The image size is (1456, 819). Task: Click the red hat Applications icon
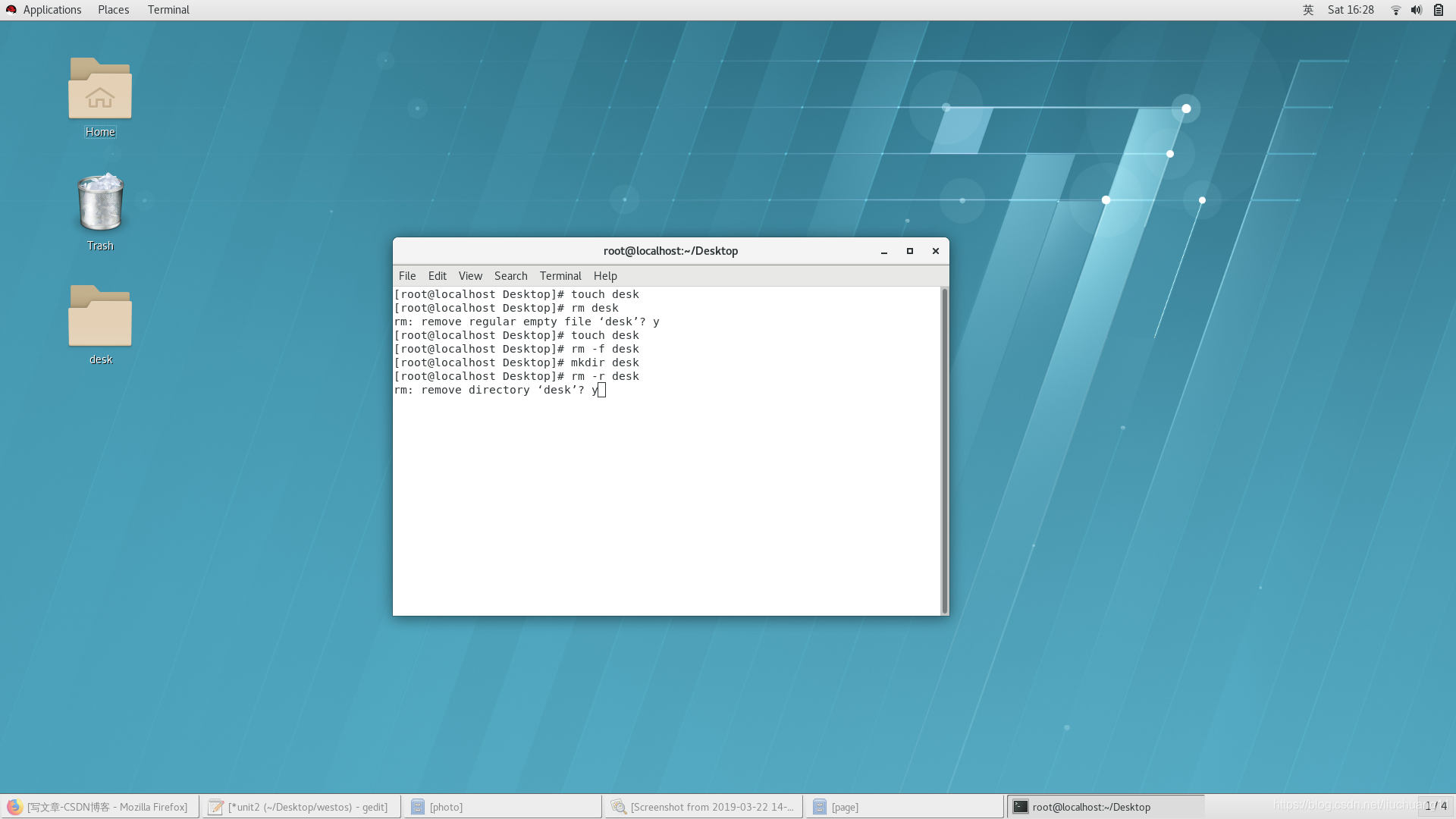(11, 10)
